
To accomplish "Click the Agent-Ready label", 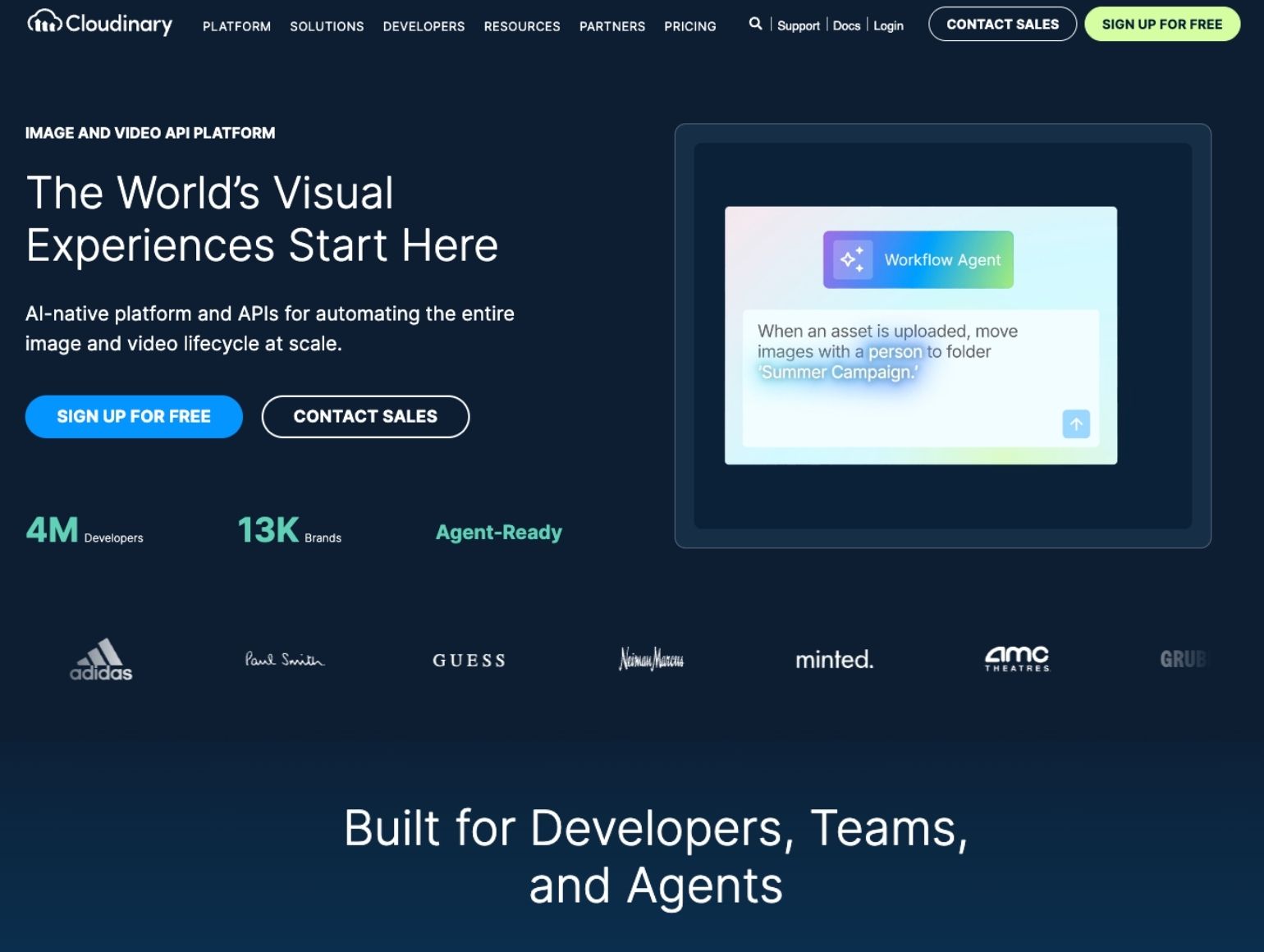I will tap(499, 532).
